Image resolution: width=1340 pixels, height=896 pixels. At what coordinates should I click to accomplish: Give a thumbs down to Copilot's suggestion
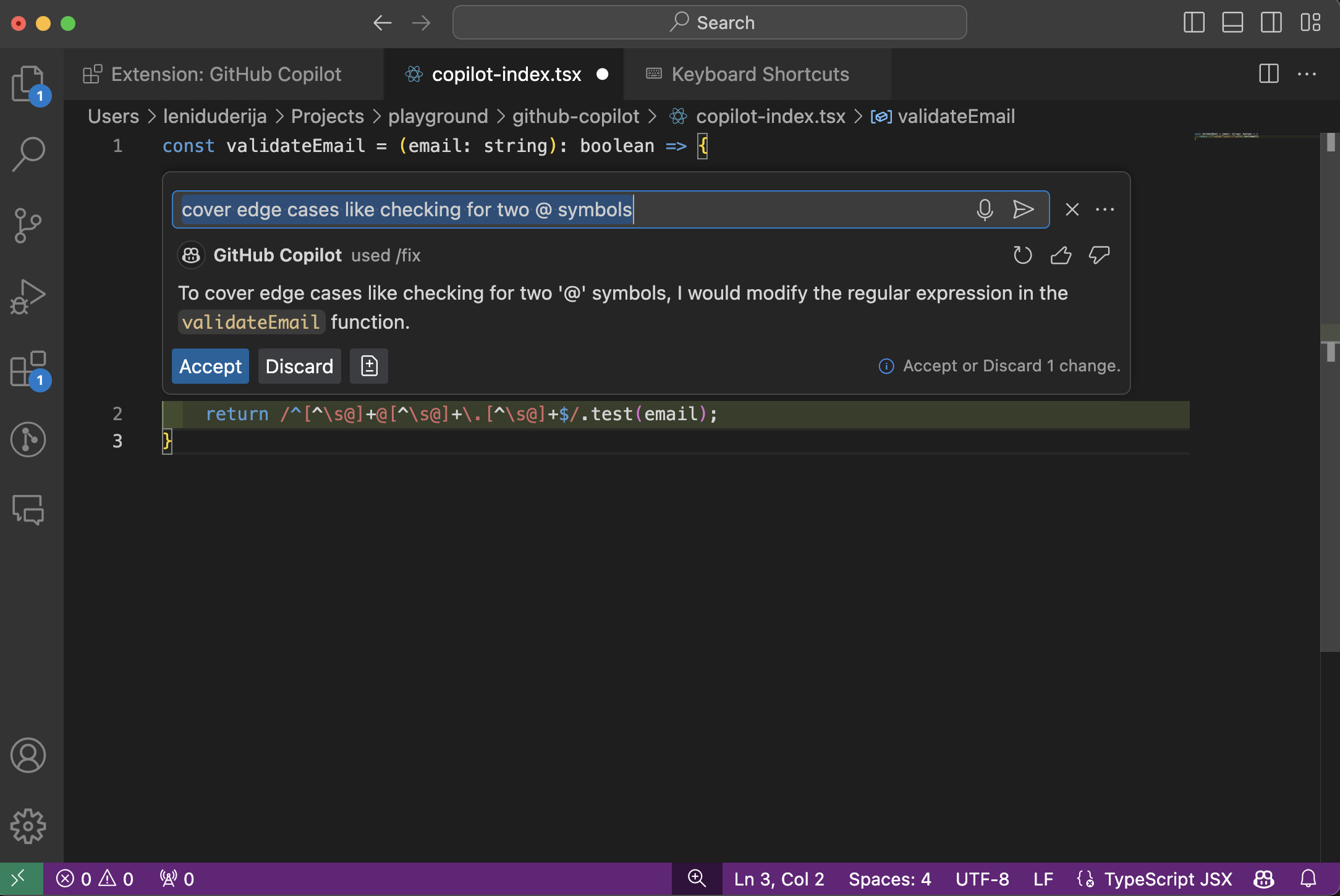click(x=1100, y=255)
